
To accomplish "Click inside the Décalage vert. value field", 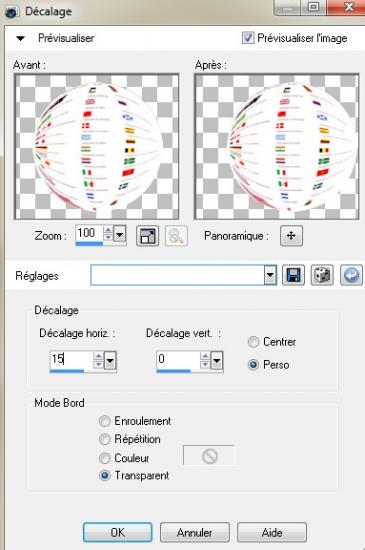I will click(x=177, y=360).
